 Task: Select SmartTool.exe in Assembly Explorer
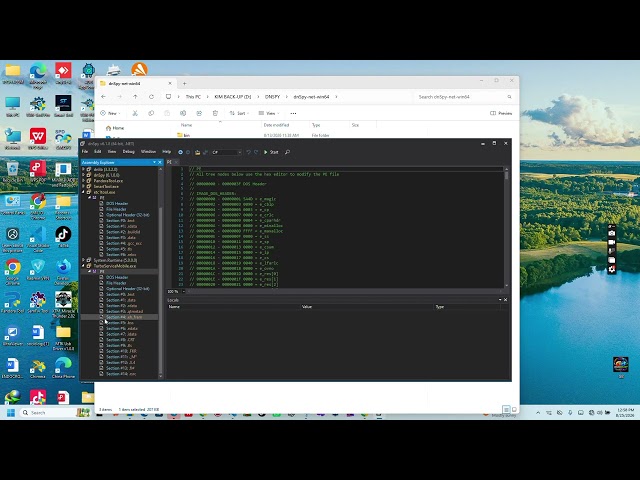106,186
